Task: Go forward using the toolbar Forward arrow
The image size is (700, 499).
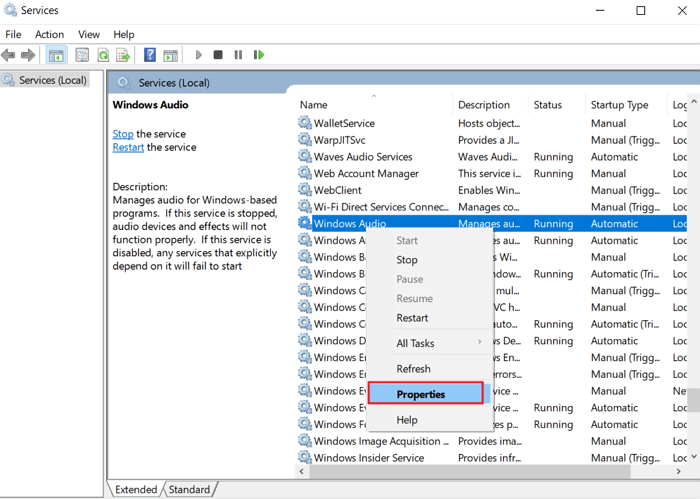Action: tap(28, 55)
